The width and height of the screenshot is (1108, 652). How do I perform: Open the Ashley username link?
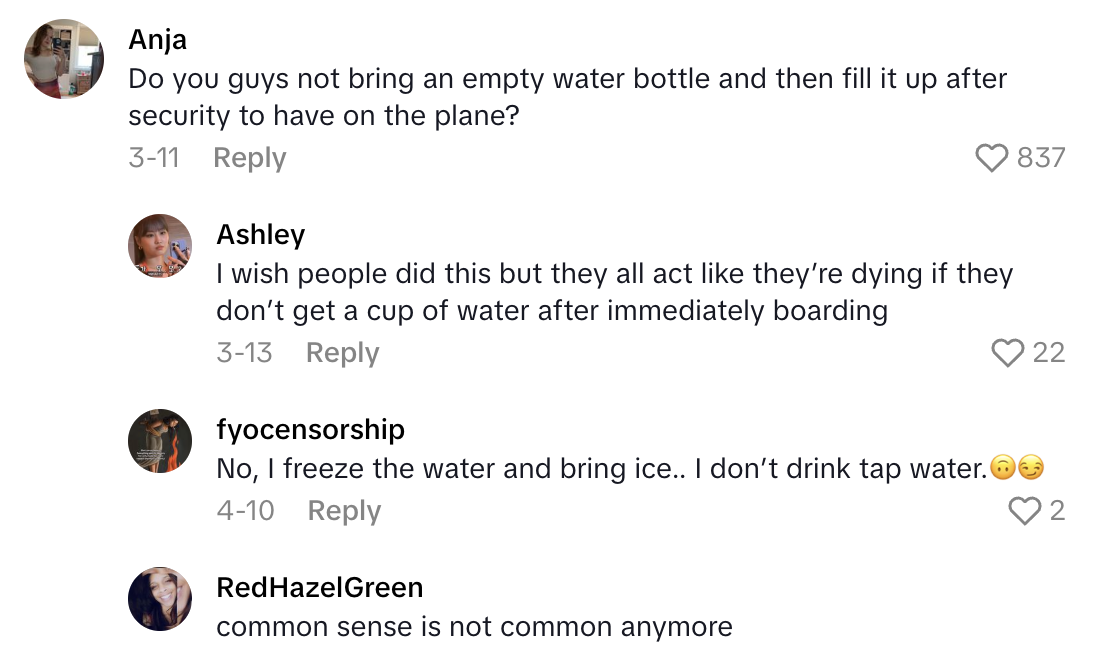coord(261,235)
